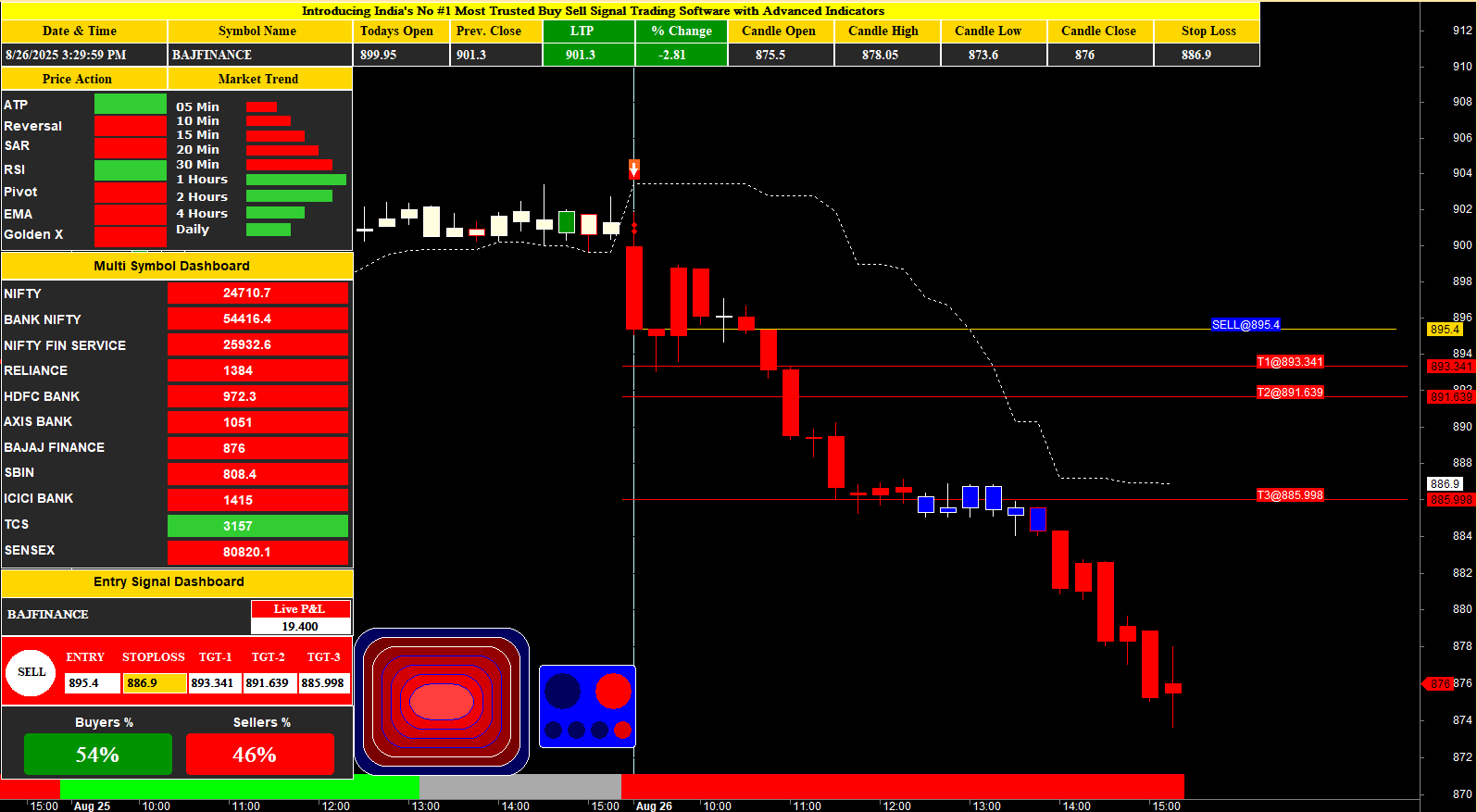This screenshot has height=812, width=1477.
Task: Select the TCS row value 3157
Action: coord(257,526)
